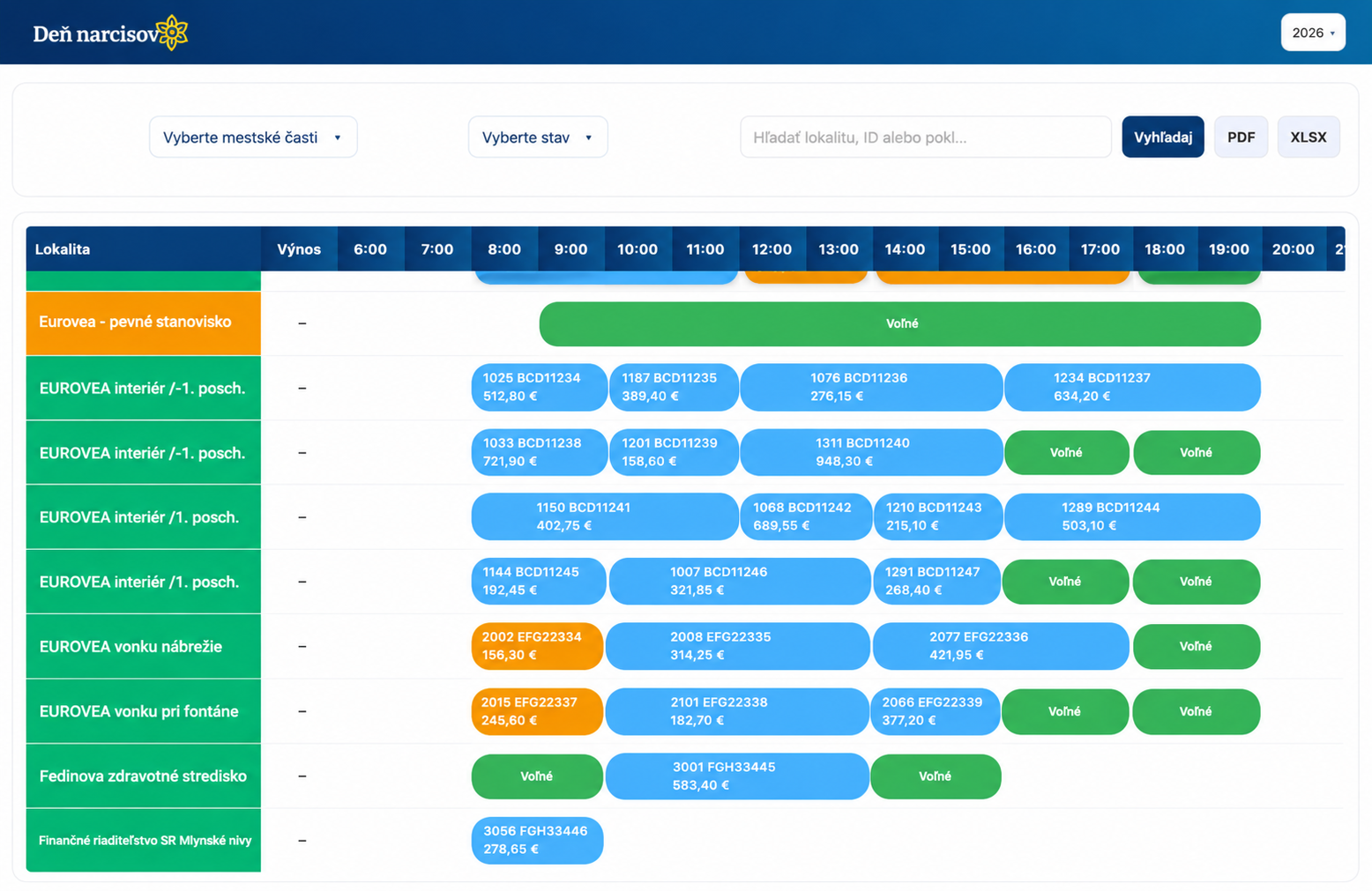Open reservation 1025 BCD11234
The height and width of the screenshot is (891, 1372).
click(540, 388)
